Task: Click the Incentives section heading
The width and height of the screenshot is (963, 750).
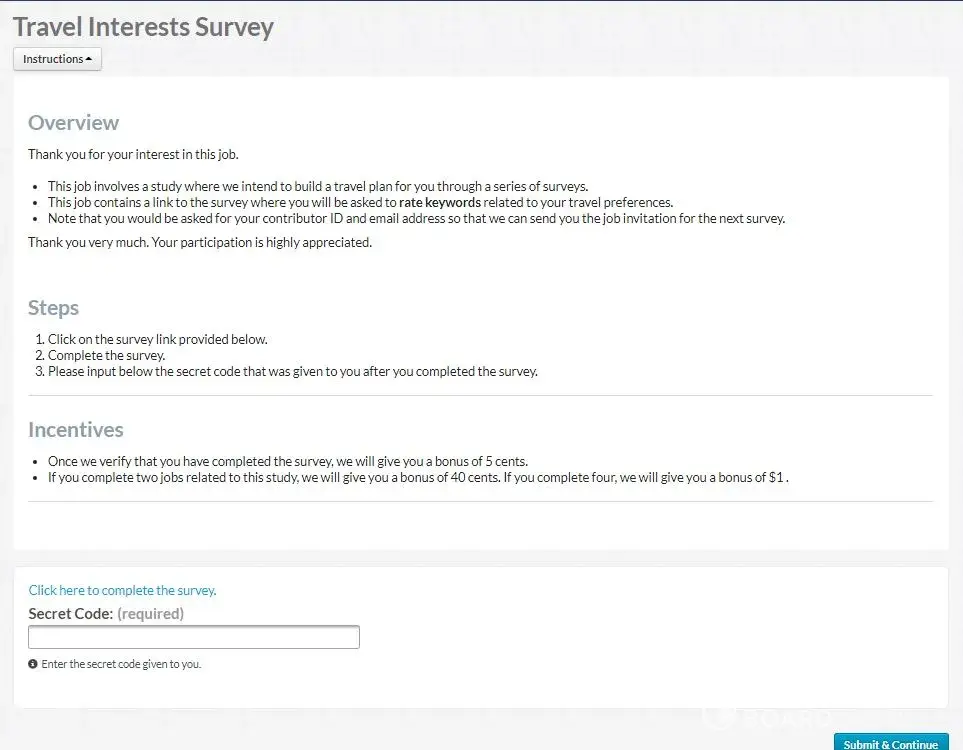Action: (76, 430)
